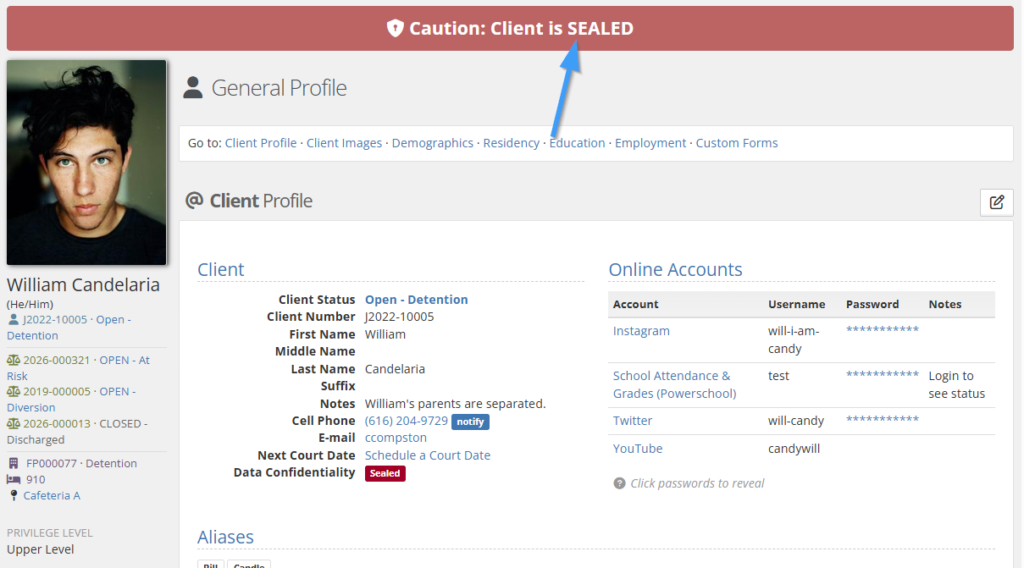Jump to the Employment section
The image size is (1024, 568).
click(x=650, y=143)
